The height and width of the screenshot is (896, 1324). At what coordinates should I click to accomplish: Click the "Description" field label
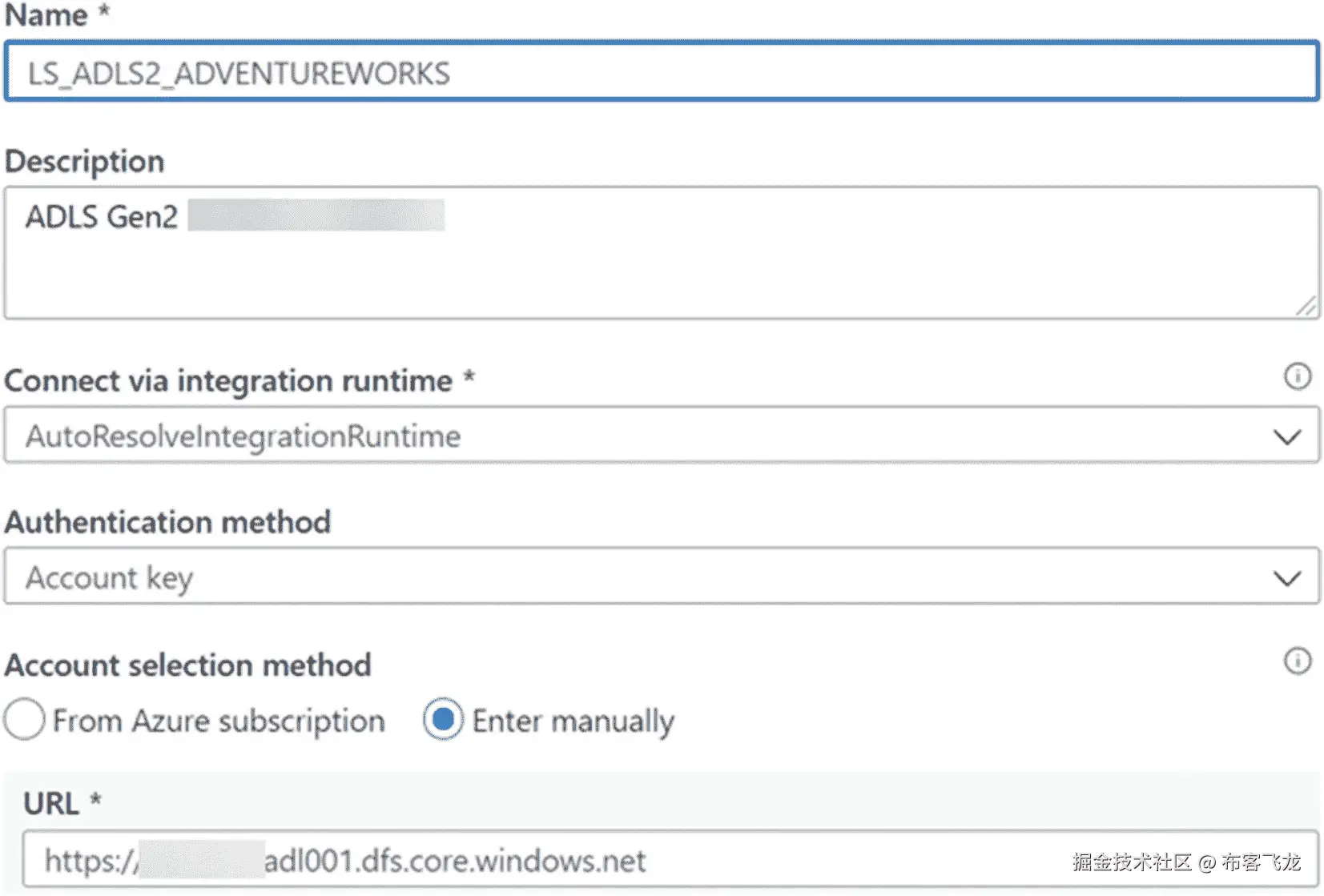[85, 162]
